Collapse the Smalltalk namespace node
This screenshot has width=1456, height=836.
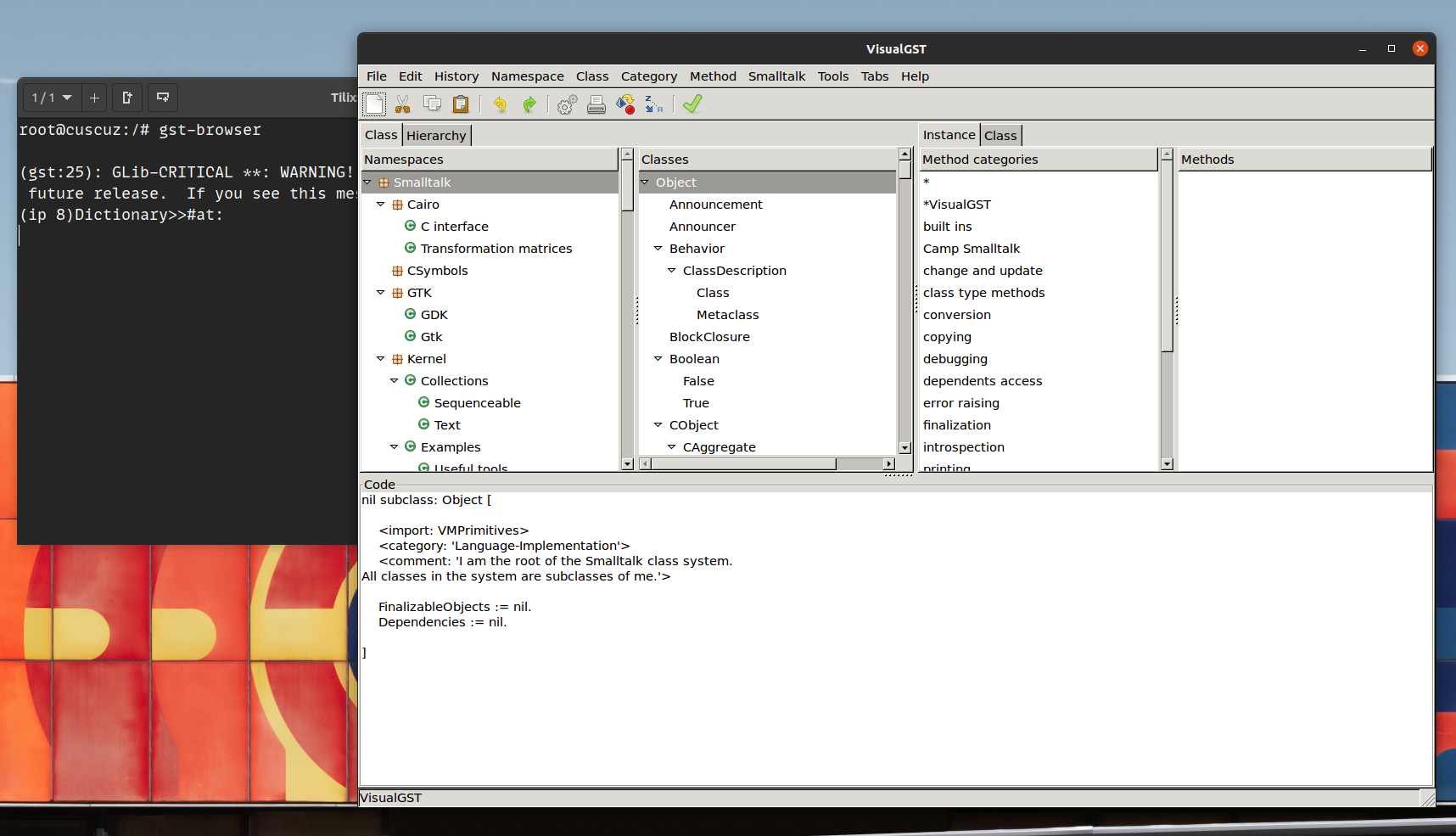click(367, 182)
